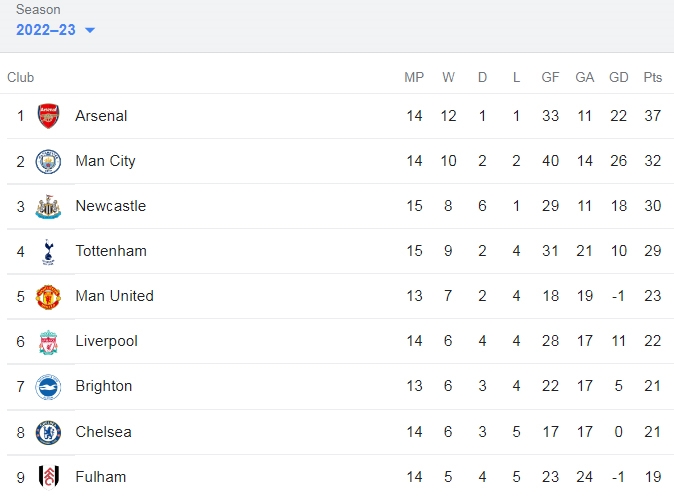The height and width of the screenshot is (496, 674).
Task: Click the Pts column header
Action: coord(653,77)
